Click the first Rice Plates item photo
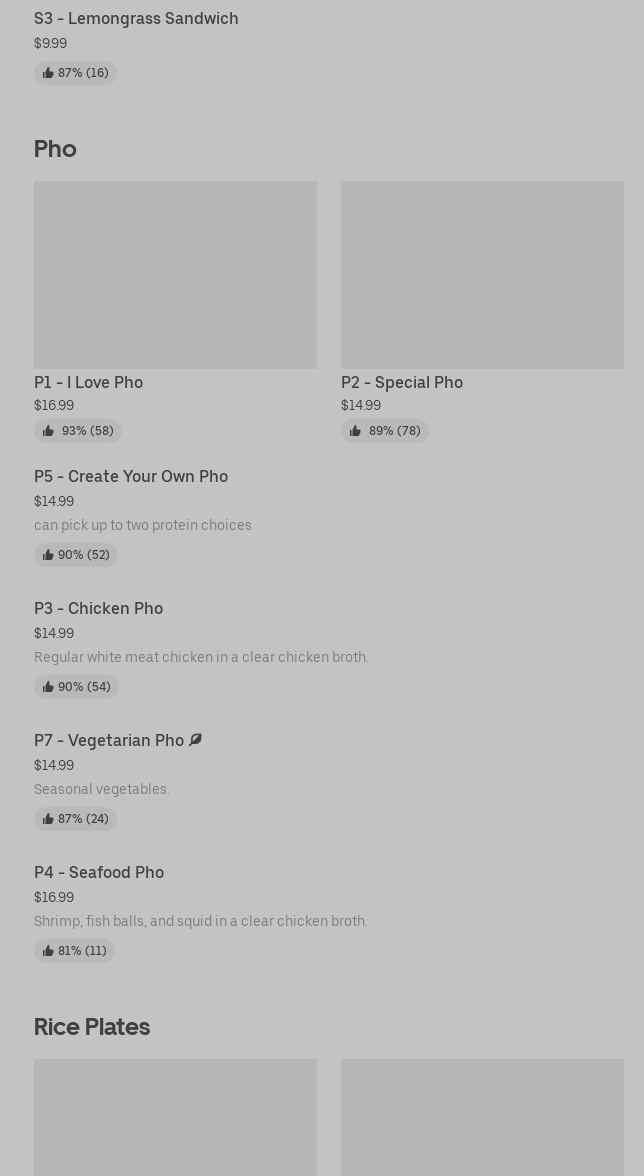Image resolution: width=644 pixels, height=1176 pixels. point(175,1117)
